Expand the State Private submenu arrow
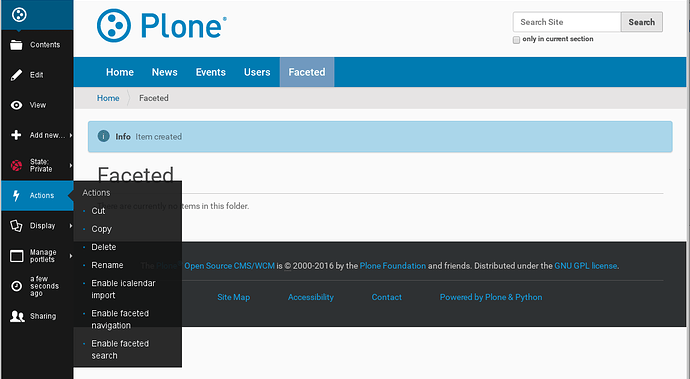Screen dimensions: 690x379 point(70,166)
